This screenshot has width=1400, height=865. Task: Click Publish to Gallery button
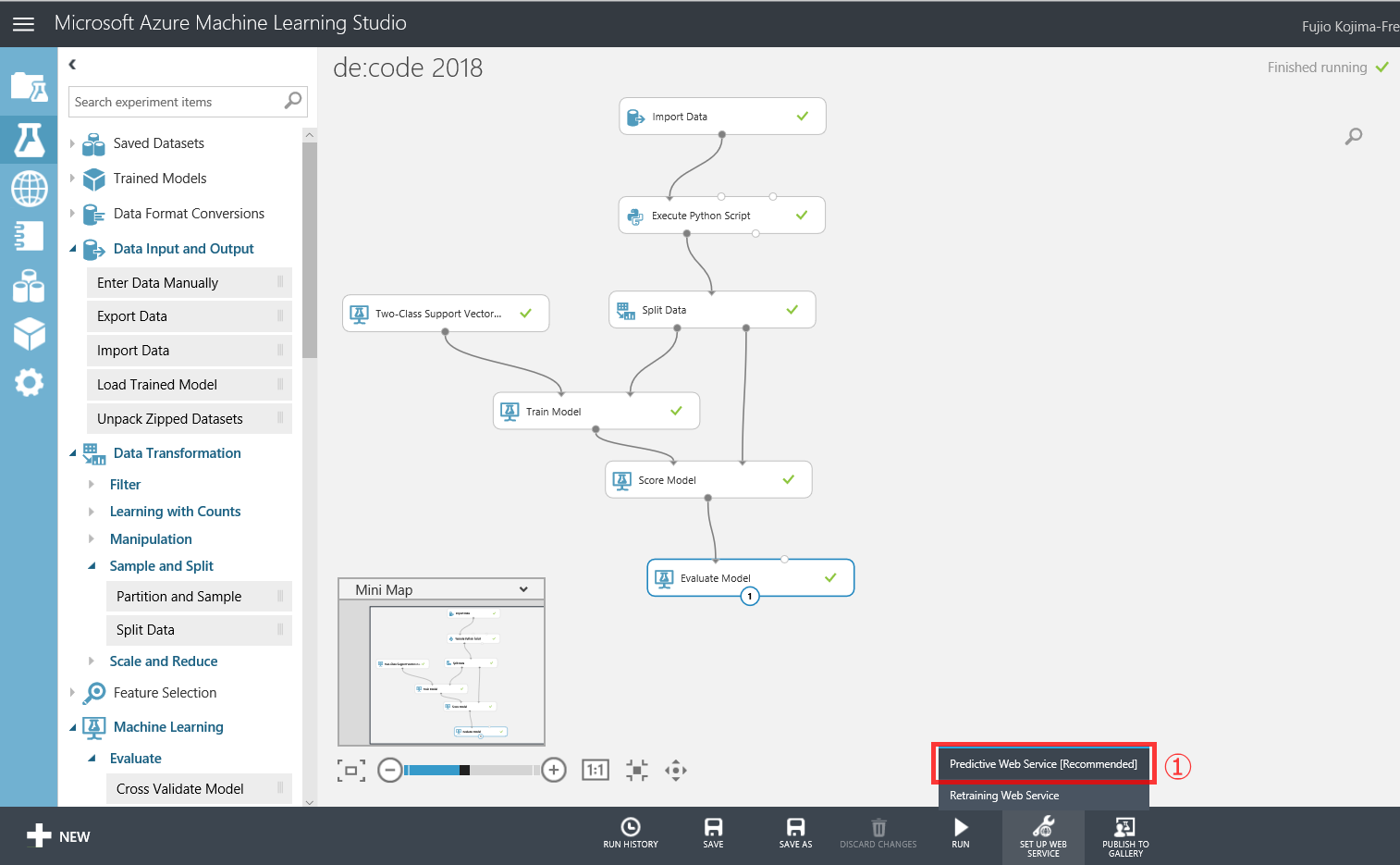1125,836
